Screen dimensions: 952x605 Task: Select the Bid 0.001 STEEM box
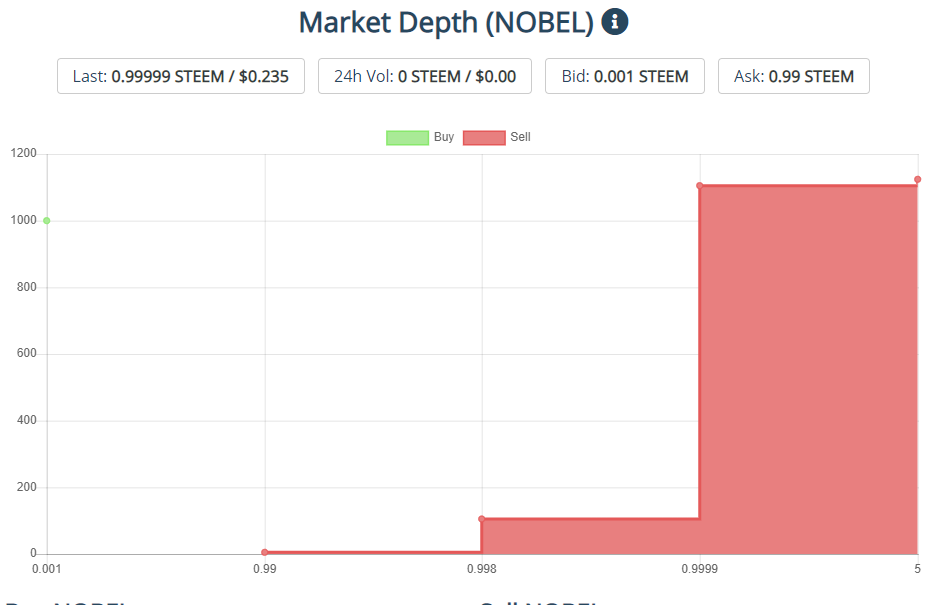[625, 76]
